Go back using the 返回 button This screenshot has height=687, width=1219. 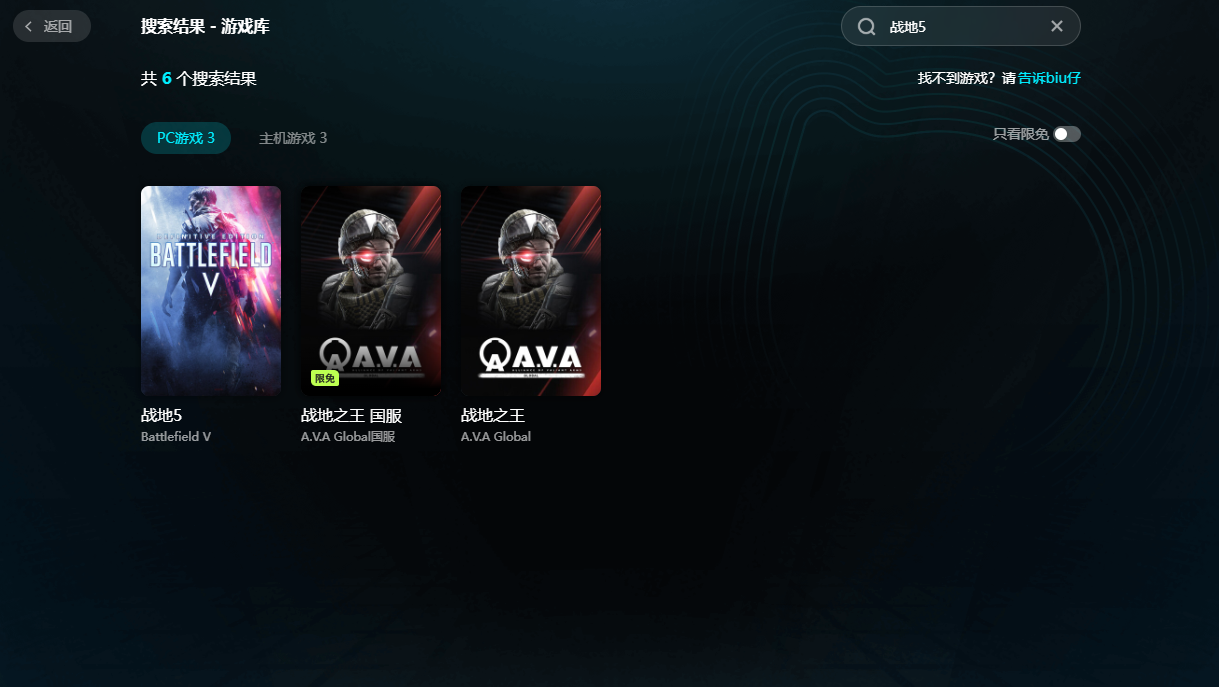(x=52, y=26)
